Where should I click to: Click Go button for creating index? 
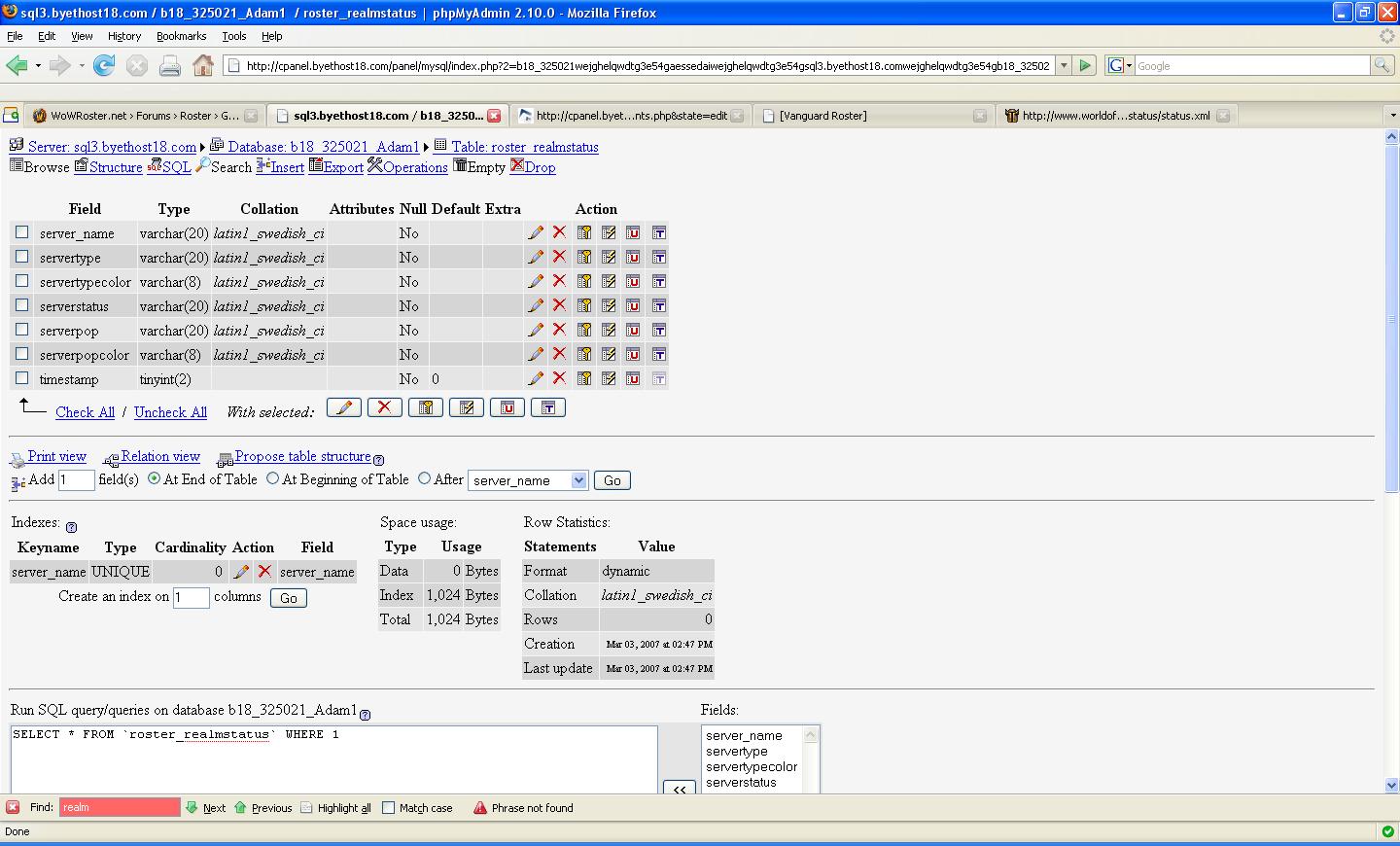pyautogui.click(x=289, y=598)
